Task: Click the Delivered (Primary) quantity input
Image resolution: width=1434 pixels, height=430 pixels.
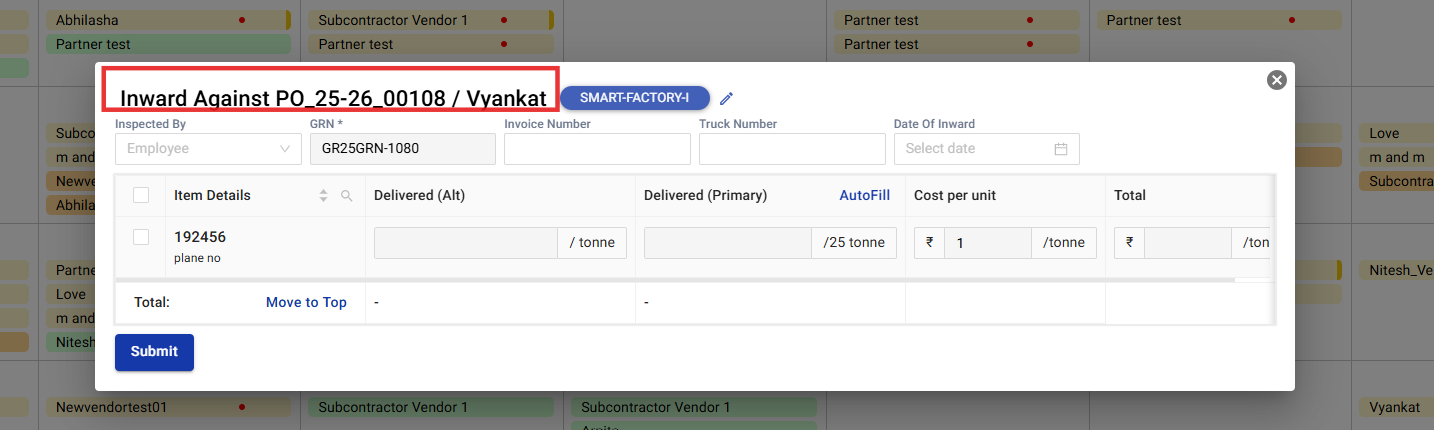Action: [728, 243]
